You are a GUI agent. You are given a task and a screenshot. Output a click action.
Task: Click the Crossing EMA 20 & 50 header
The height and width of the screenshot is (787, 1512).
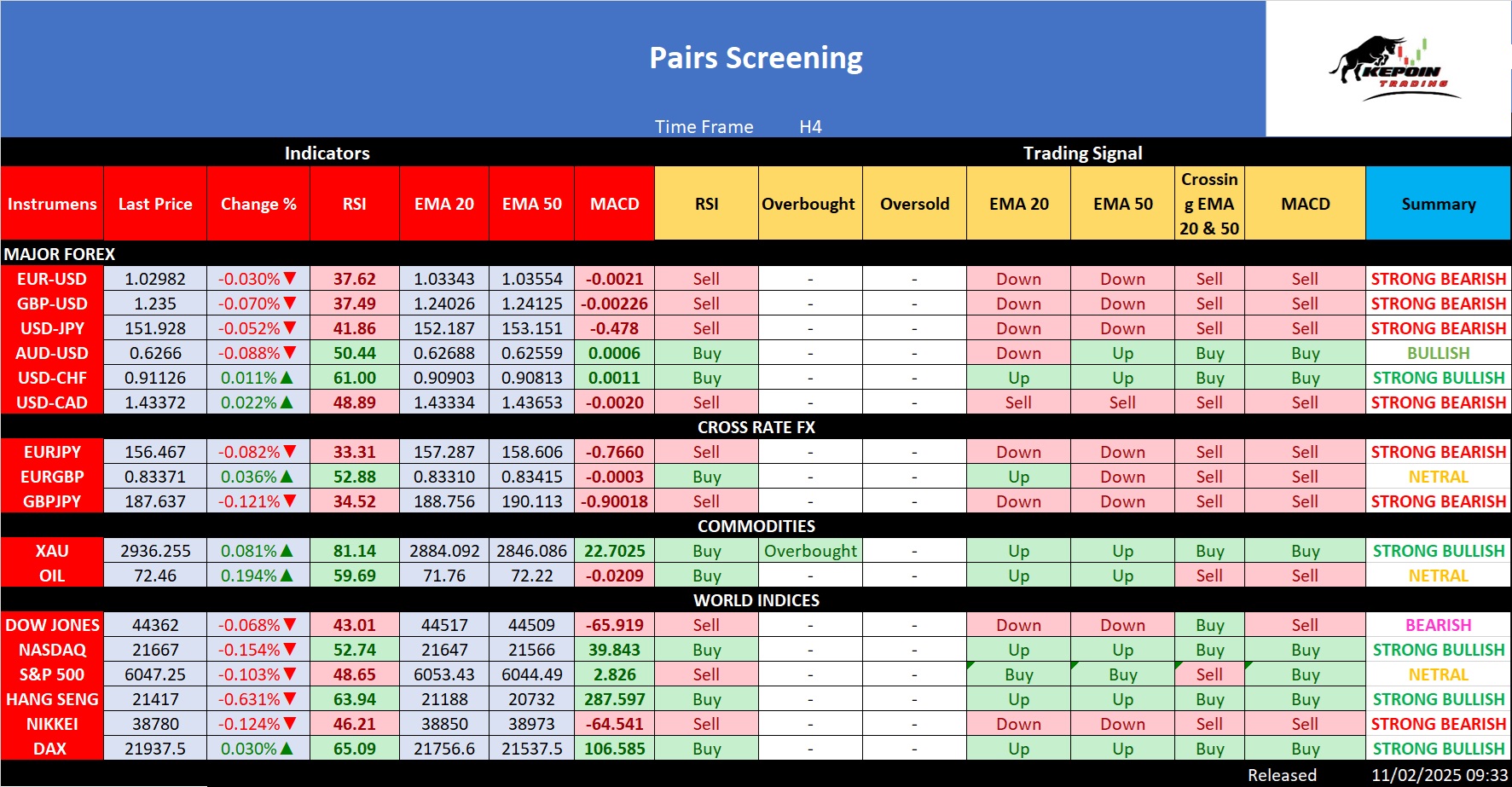tap(1209, 204)
